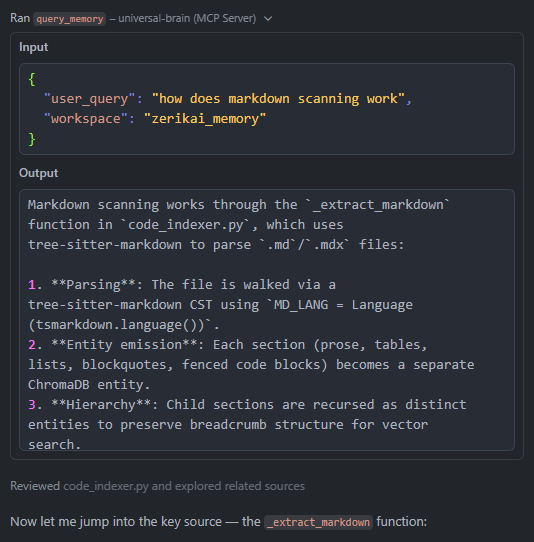
Task: Click the universal-brain (MCP Server) label
Action: (187, 18)
